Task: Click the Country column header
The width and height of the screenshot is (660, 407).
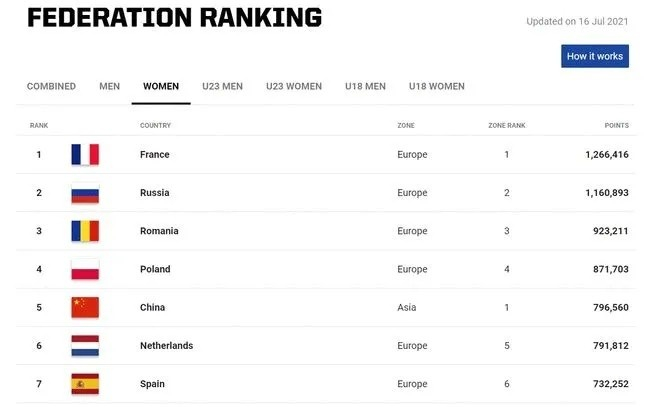Action: 155,126
